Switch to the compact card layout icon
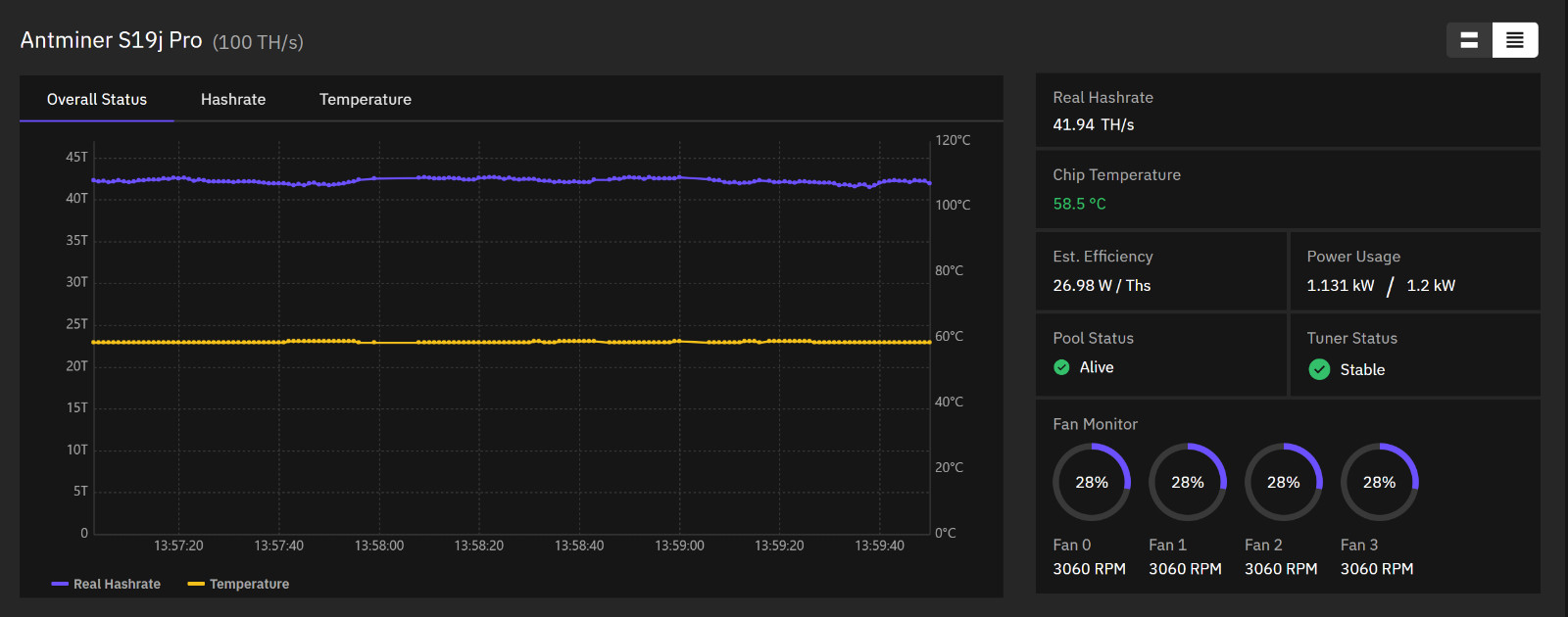Screen dimensions: 1568x617 pos(1469,40)
